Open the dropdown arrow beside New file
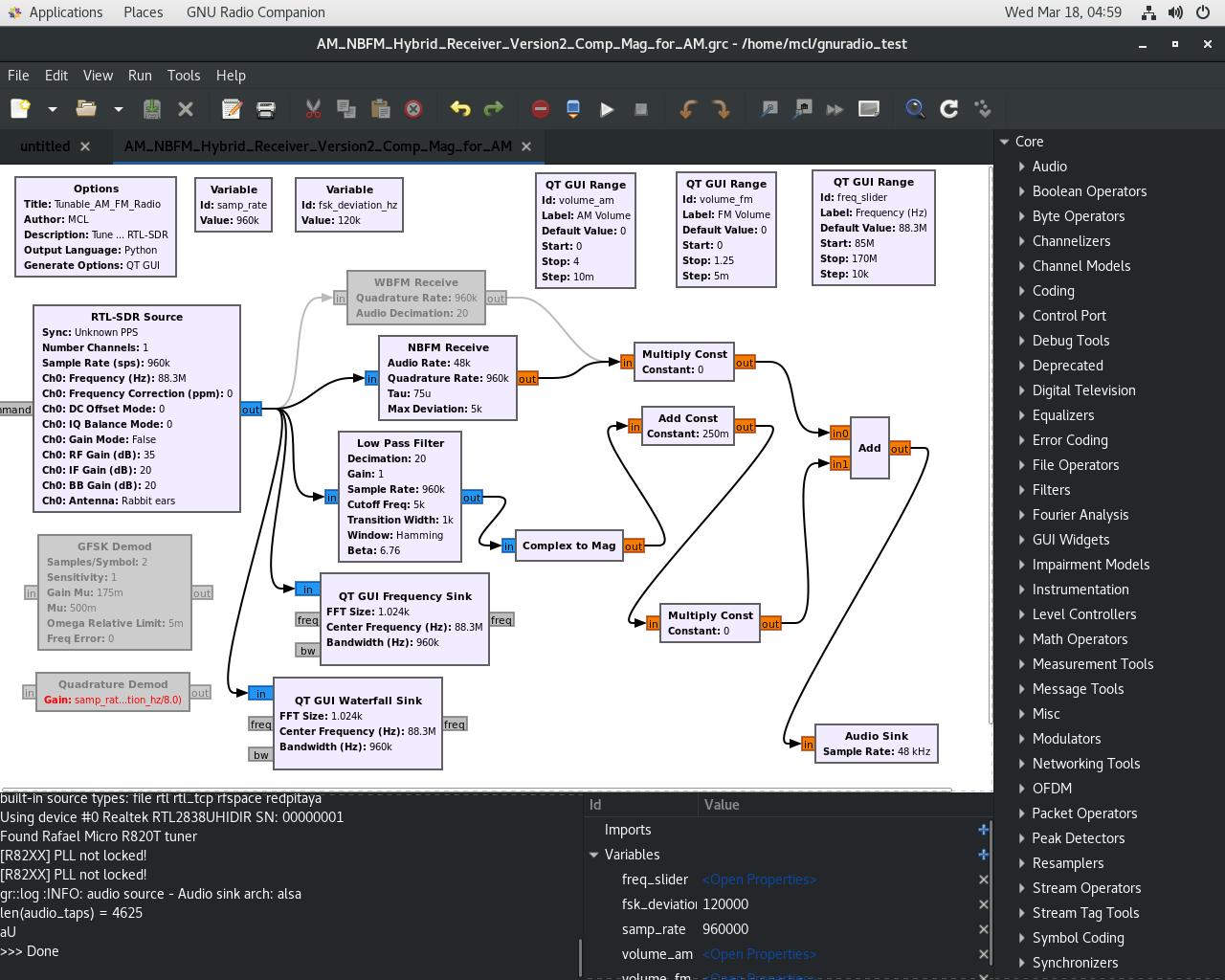The image size is (1225, 980). click(53, 109)
